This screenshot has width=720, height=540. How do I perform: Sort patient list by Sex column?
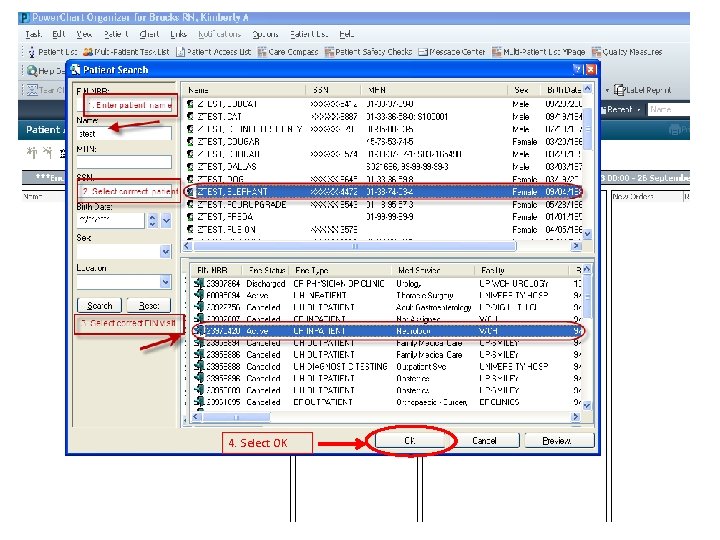click(524, 90)
